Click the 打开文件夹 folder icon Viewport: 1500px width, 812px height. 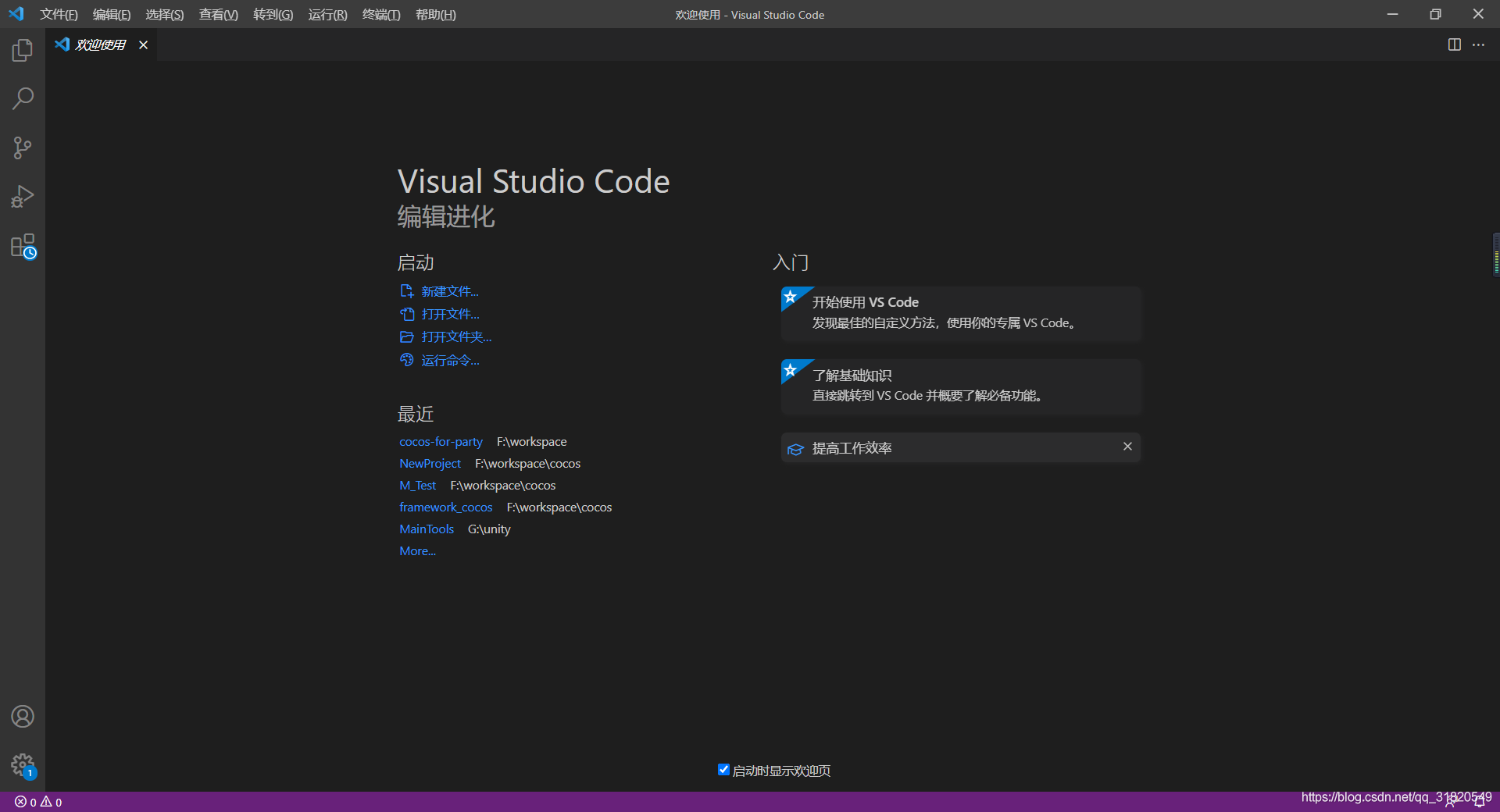406,337
